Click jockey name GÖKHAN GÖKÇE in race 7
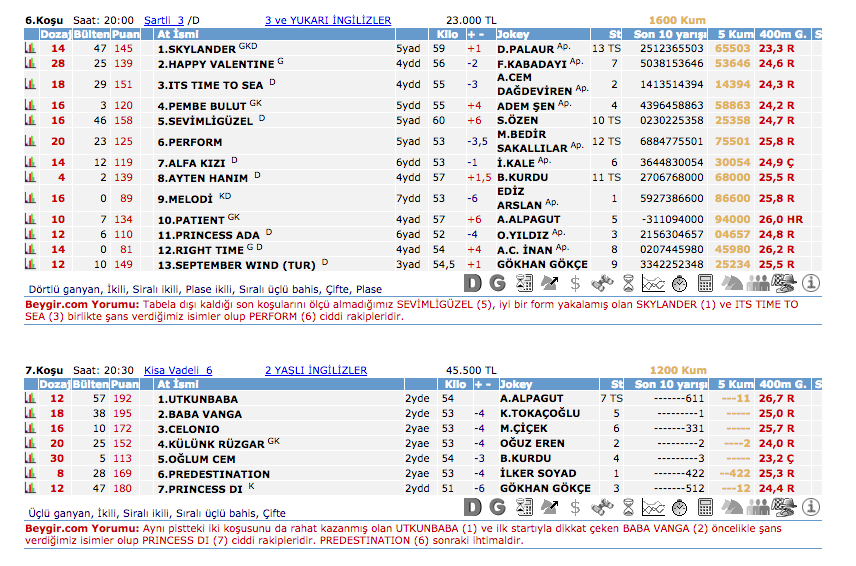Image resolution: width=856 pixels, height=566 pixels. click(544, 489)
